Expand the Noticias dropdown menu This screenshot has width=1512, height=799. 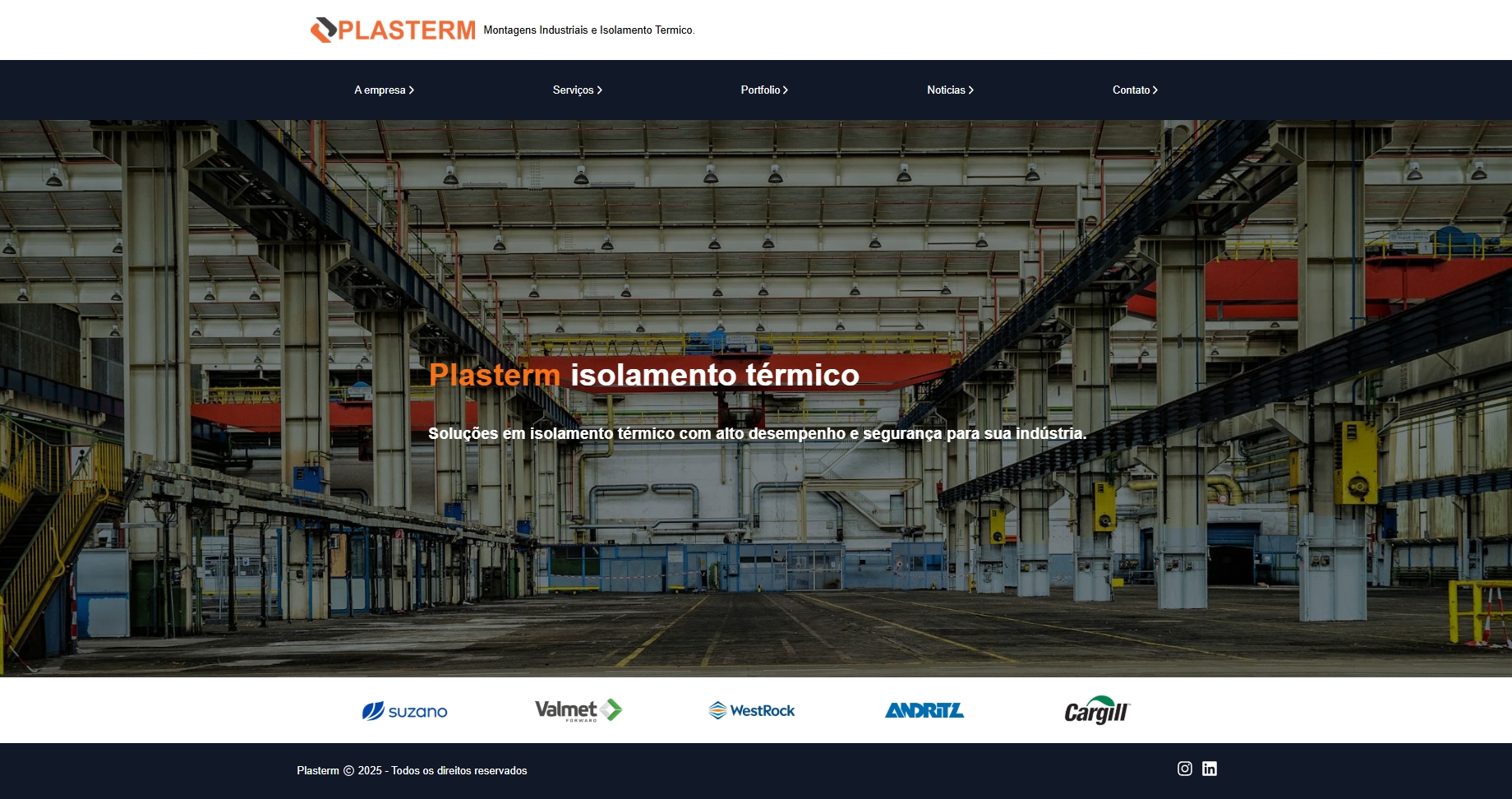point(949,90)
